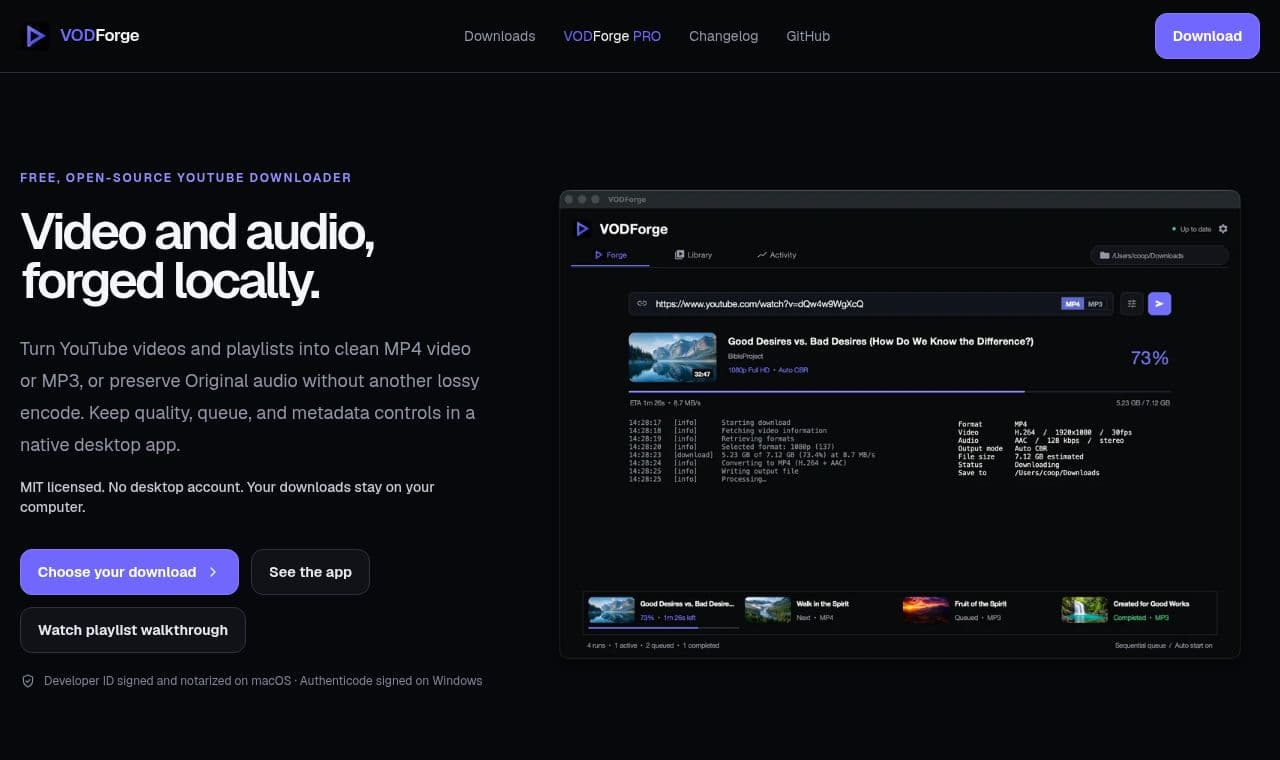Click the "BibleProject" channel name
1280x760 pixels.
click(x=744, y=356)
